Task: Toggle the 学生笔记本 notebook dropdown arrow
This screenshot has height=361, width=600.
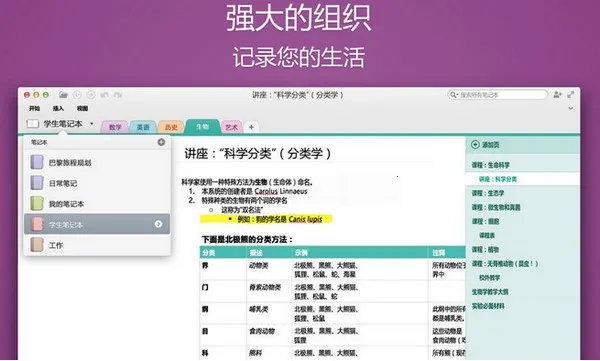Action: tap(92, 124)
